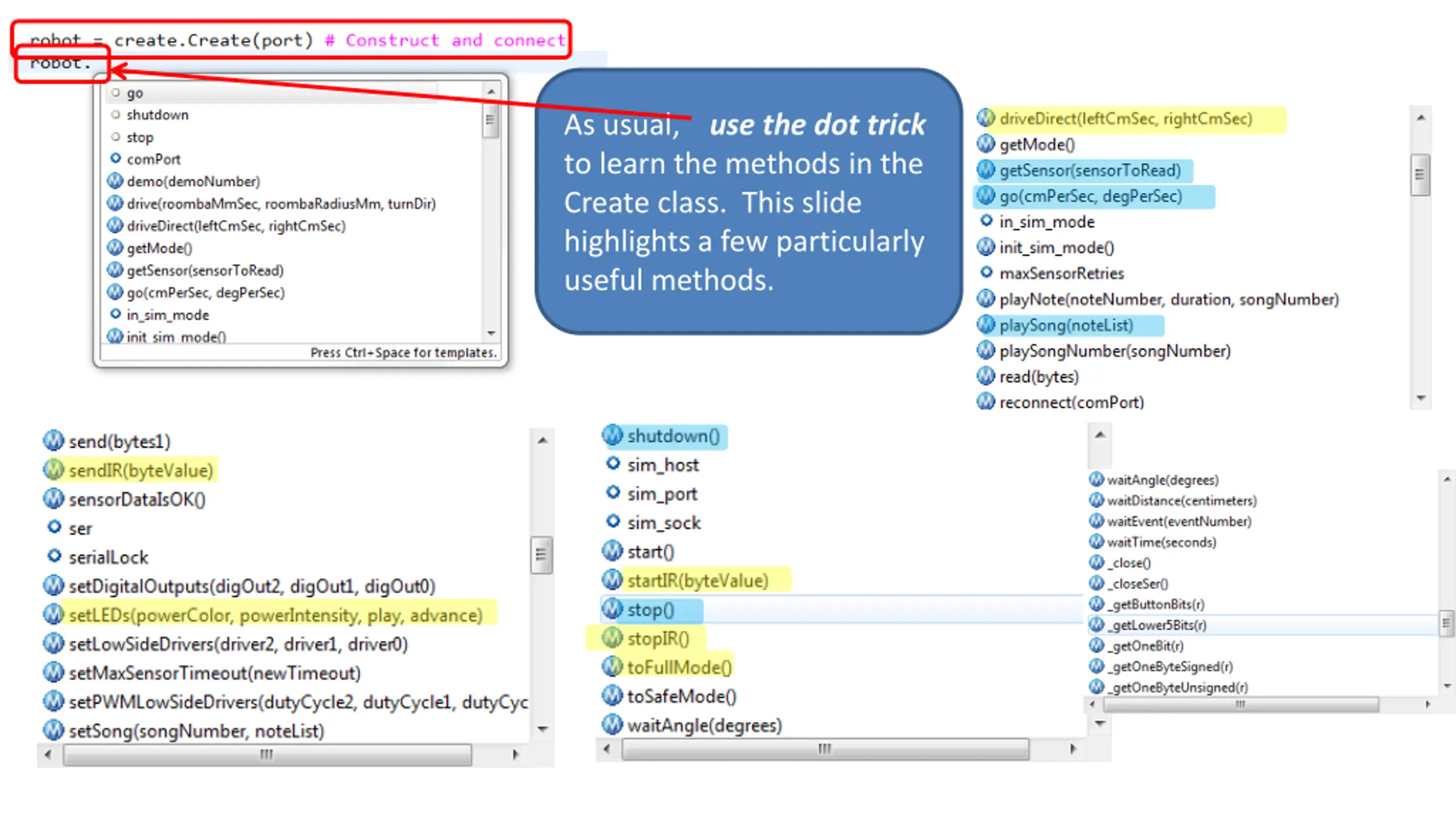Click the icon beside setSong(songNumber, noteList)
The width and height of the screenshot is (1456, 819).
pos(53,730)
